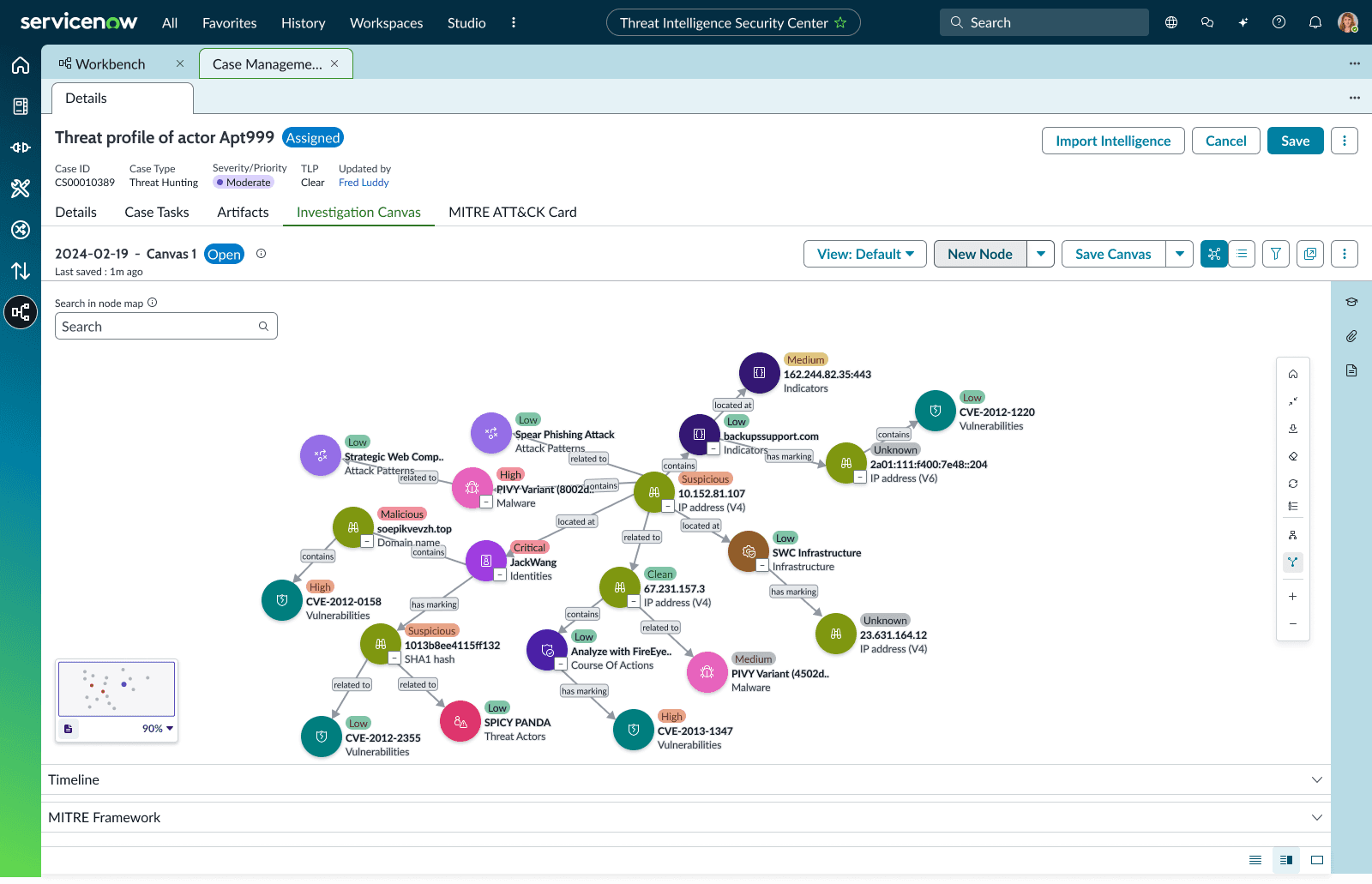Open canvas more-options vertical dots
The height and width of the screenshot is (884, 1372).
[1345, 254]
